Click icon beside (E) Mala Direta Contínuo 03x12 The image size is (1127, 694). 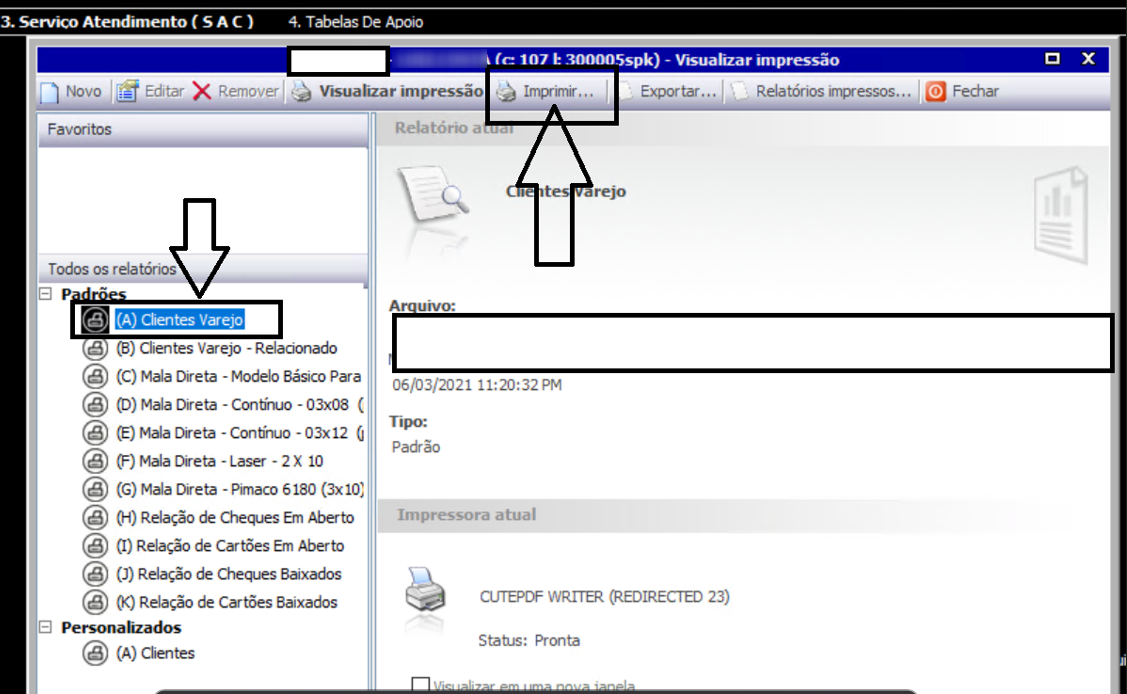click(x=95, y=432)
